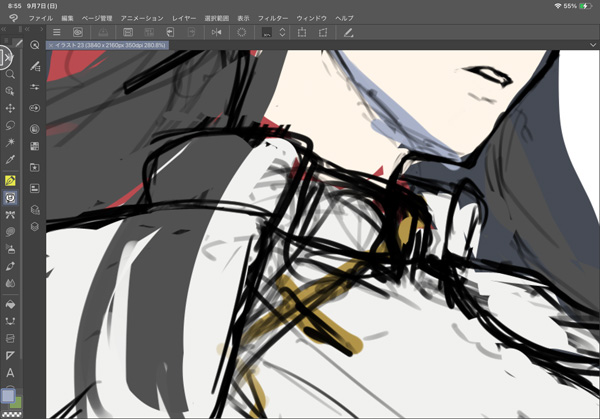Open the hamburger menu in command bar
600x419 pixels.
(x=57, y=33)
